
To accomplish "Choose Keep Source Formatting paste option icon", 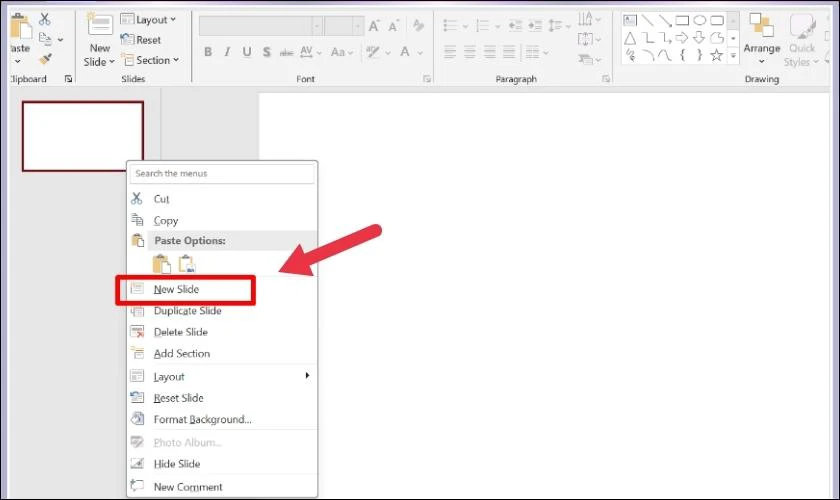I will [x=161, y=264].
